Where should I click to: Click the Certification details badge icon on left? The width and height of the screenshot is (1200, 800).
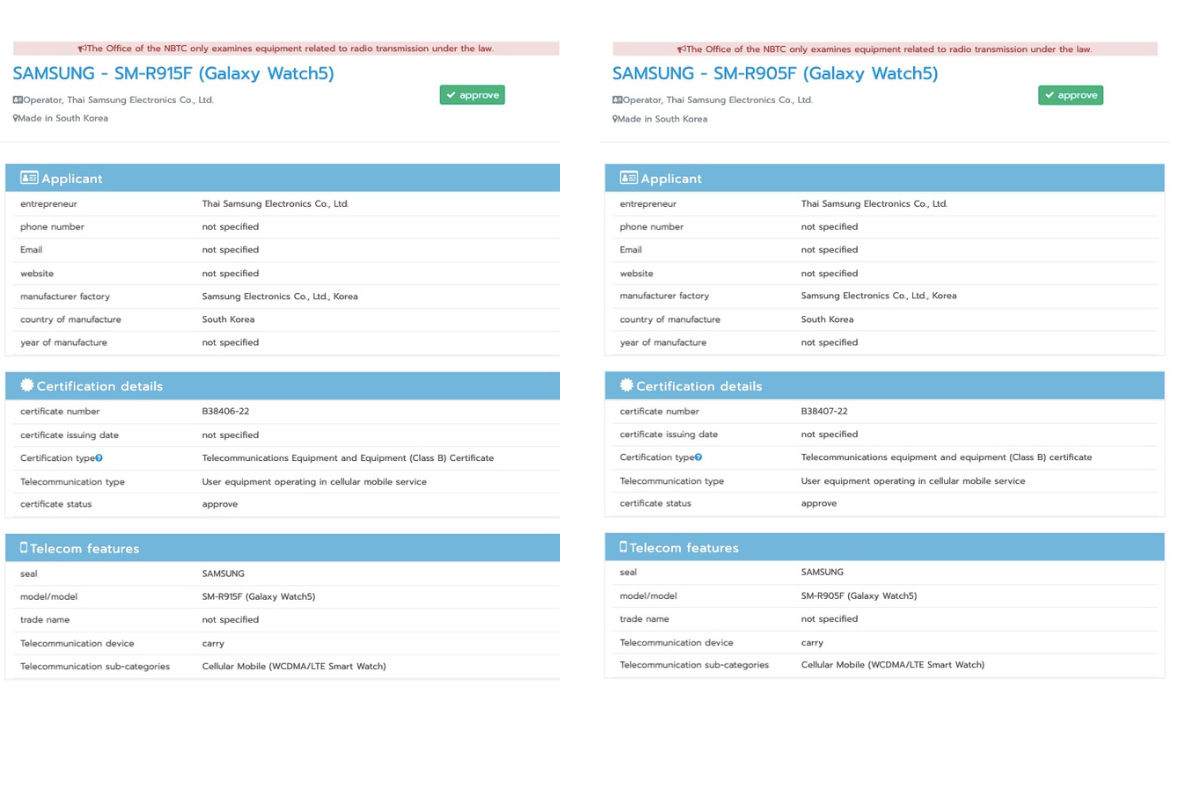27,386
